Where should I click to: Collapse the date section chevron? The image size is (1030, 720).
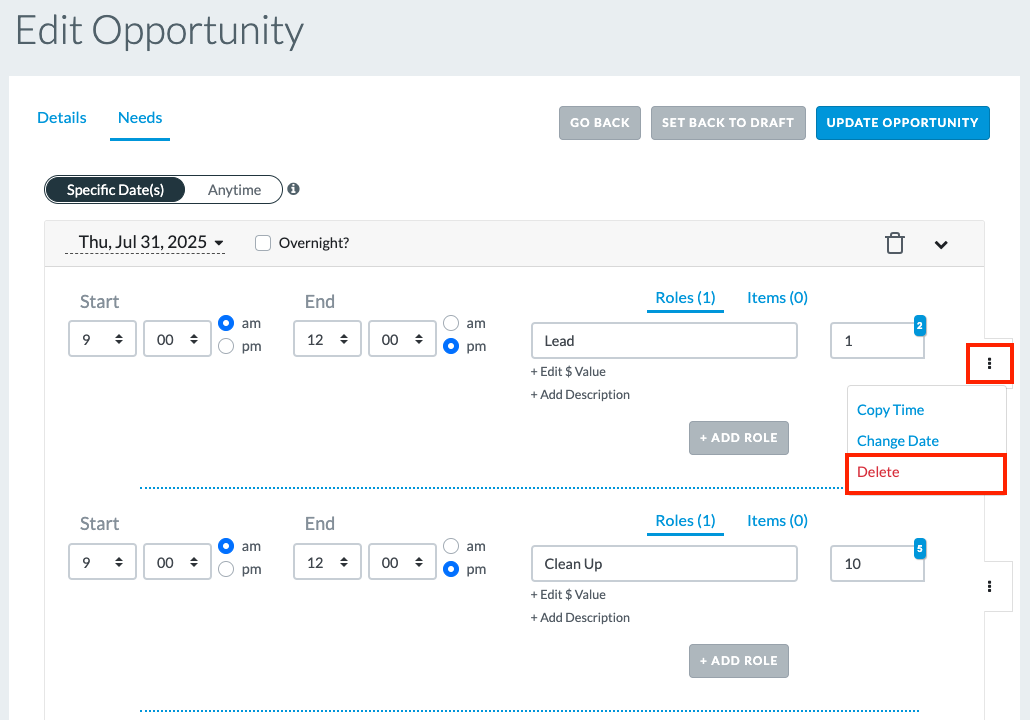click(941, 244)
